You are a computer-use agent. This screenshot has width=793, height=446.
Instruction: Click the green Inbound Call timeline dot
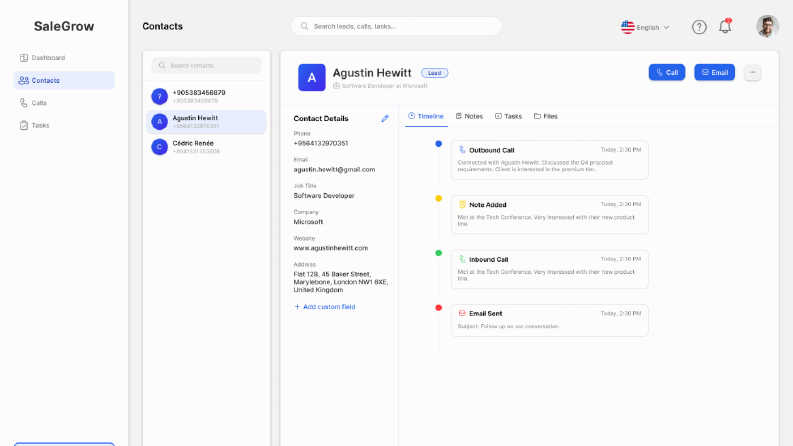coord(438,253)
